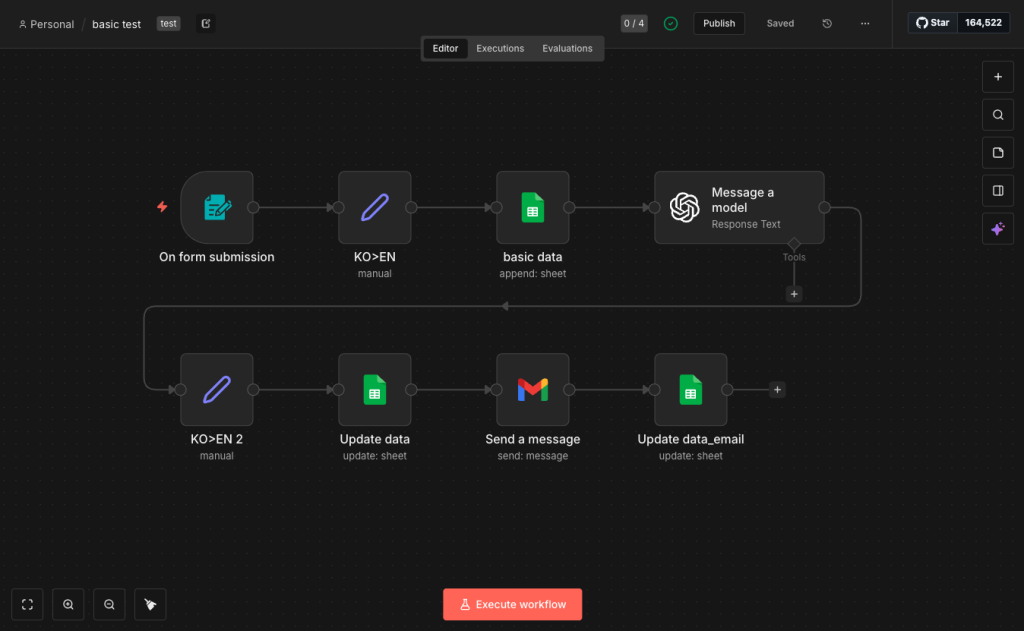This screenshot has height=631, width=1024.
Task: Open the On form submission trigger node
Action: click(x=217, y=207)
